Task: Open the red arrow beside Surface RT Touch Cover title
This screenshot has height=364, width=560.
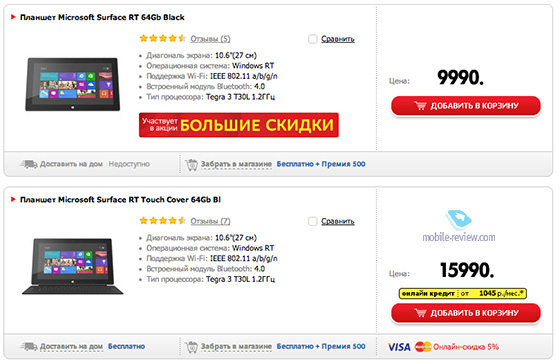Action: (x=13, y=199)
